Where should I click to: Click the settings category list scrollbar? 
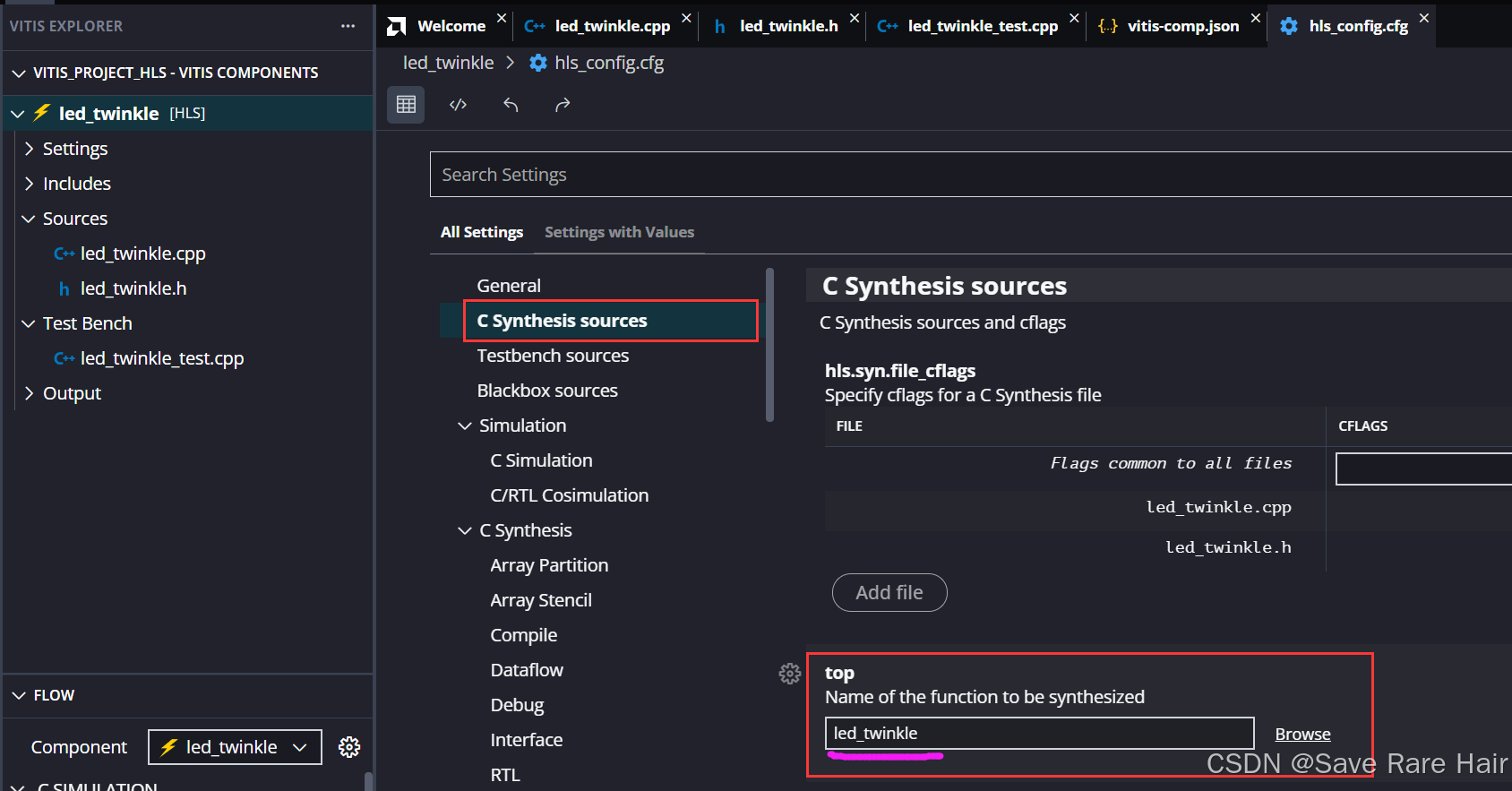click(769, 345)
